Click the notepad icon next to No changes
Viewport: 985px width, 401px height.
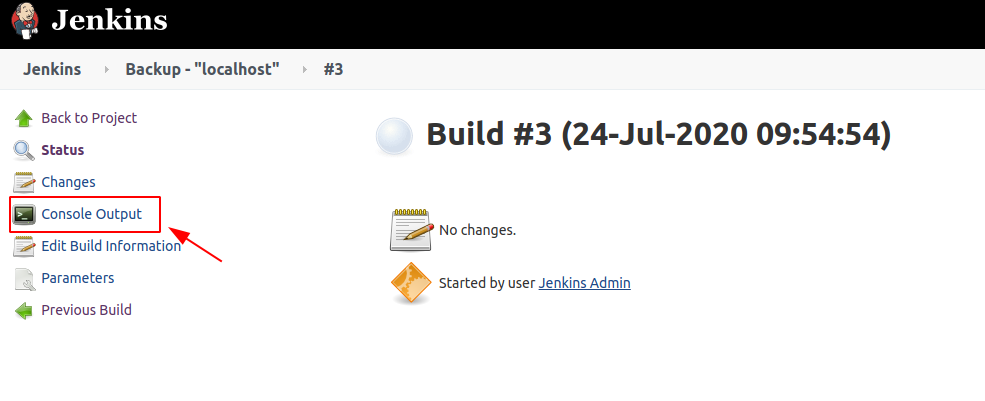click(410, 230)
